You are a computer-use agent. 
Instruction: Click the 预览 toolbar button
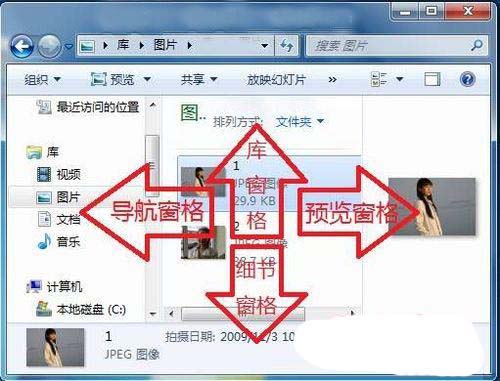pyautogui.click(x=121, y=80)
